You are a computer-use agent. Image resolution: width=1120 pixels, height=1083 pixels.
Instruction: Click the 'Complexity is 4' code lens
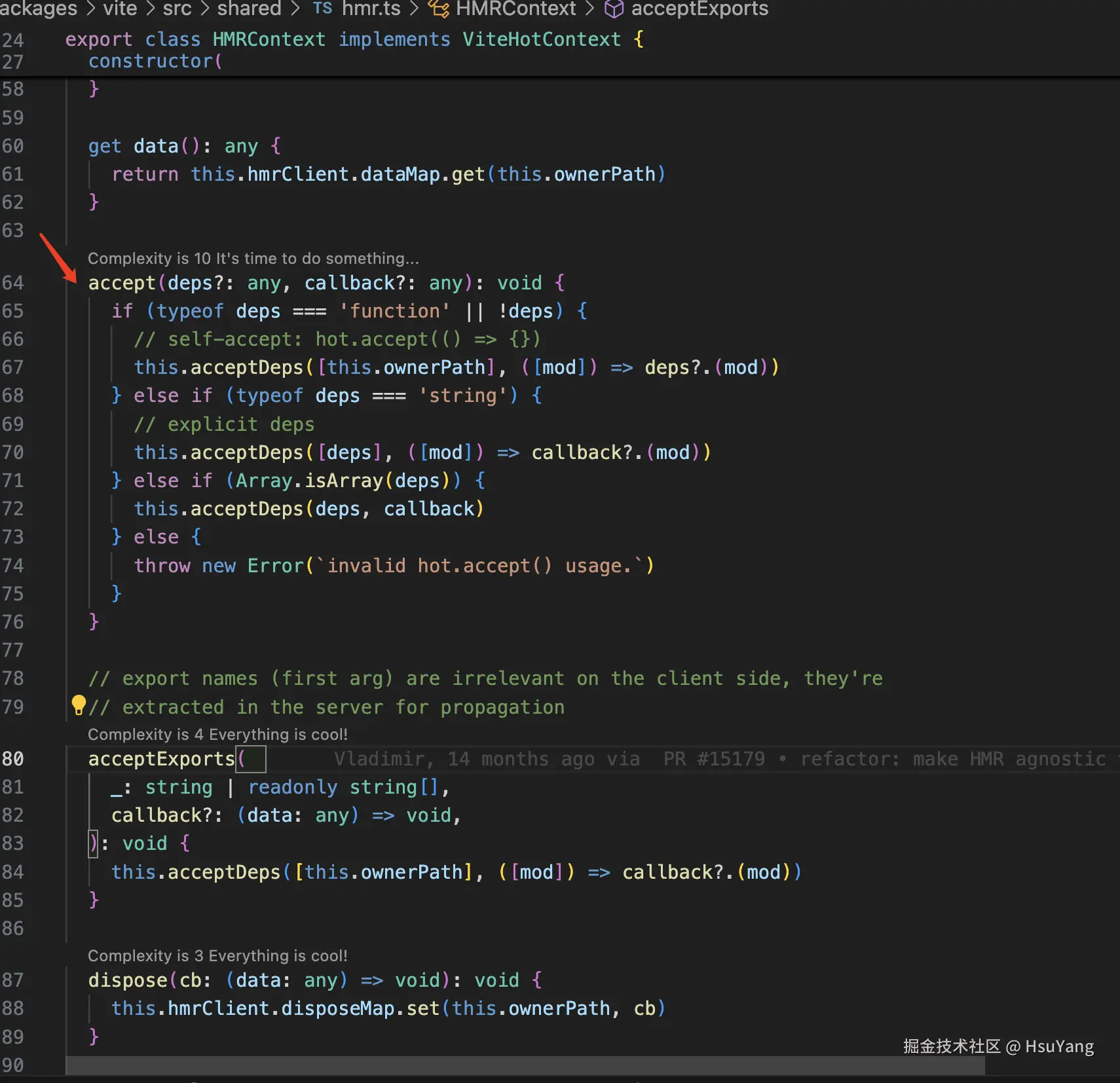(217, 734)
